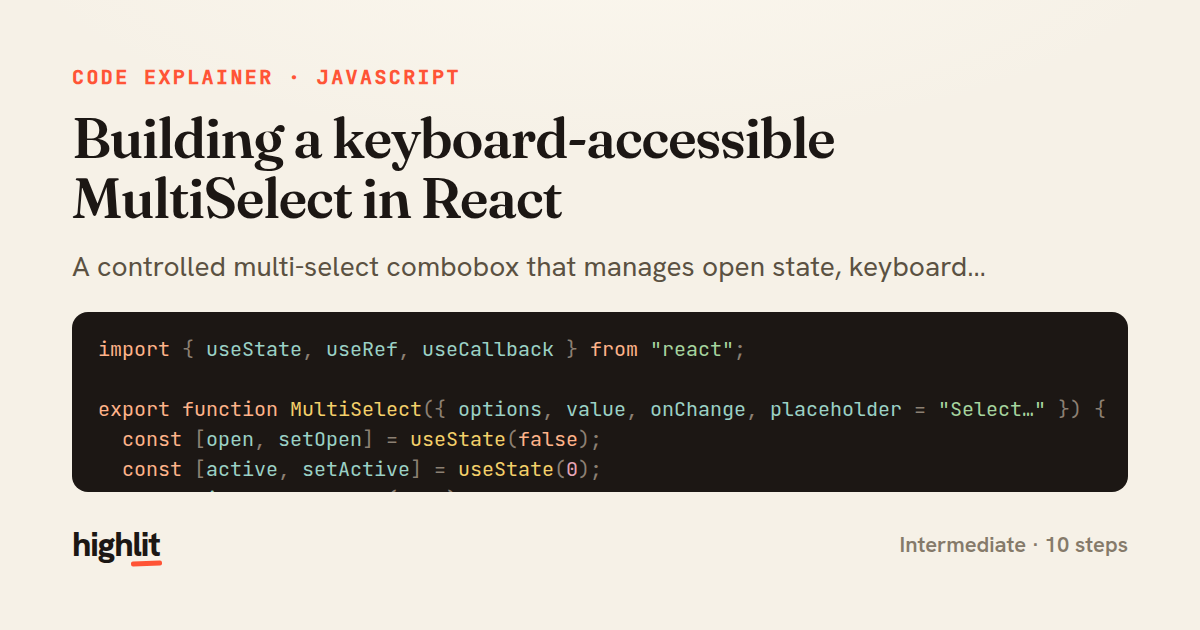Click the 'export function MultiSelect' code line
The height and width of the screenshot is (630, 1200).
[x=602, y=409]
